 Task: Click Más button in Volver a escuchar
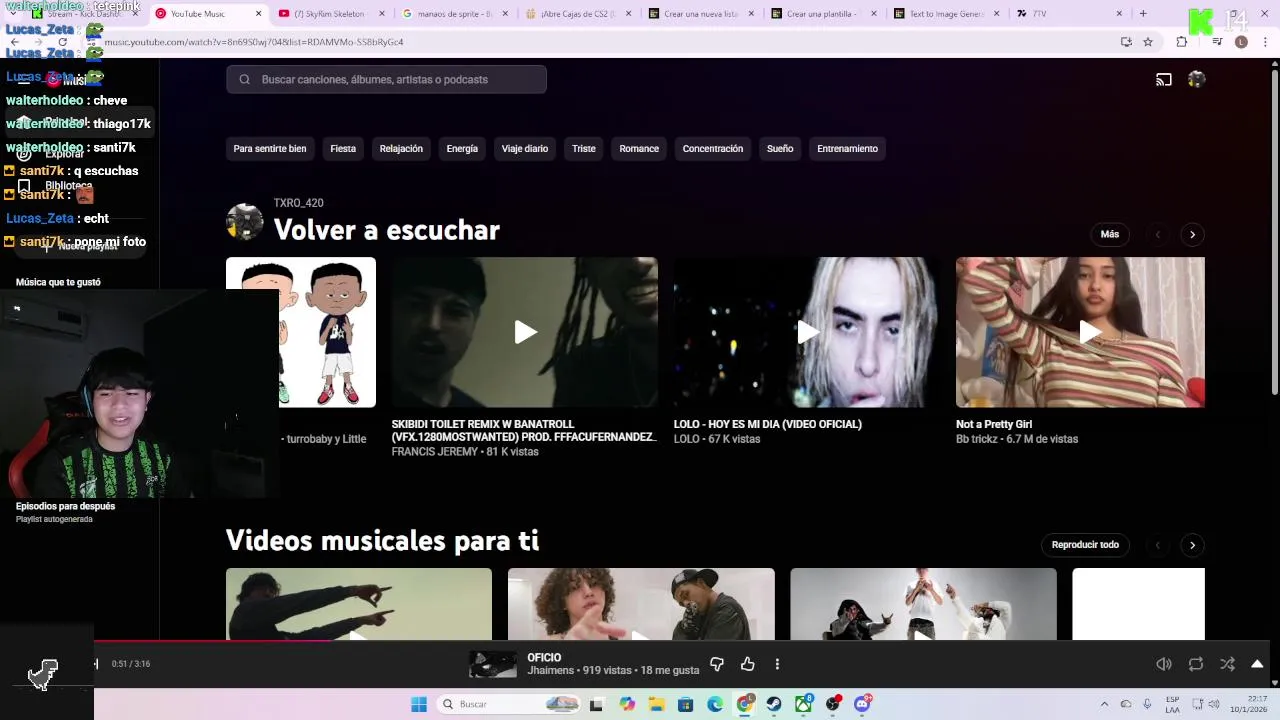tap(1110, 234)
